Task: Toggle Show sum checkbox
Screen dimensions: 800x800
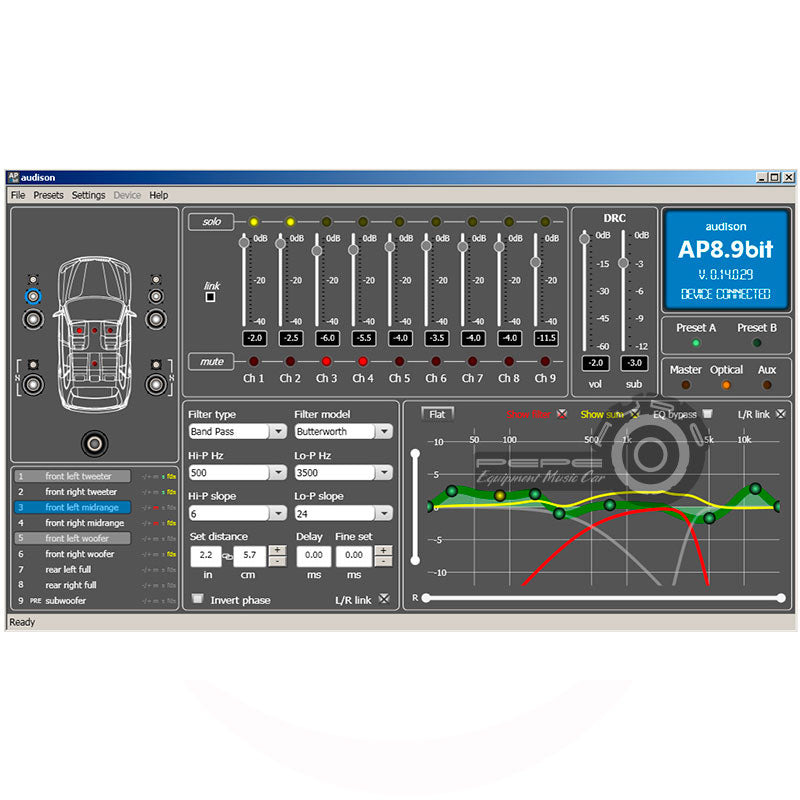Action: click(x=635, y=414)
